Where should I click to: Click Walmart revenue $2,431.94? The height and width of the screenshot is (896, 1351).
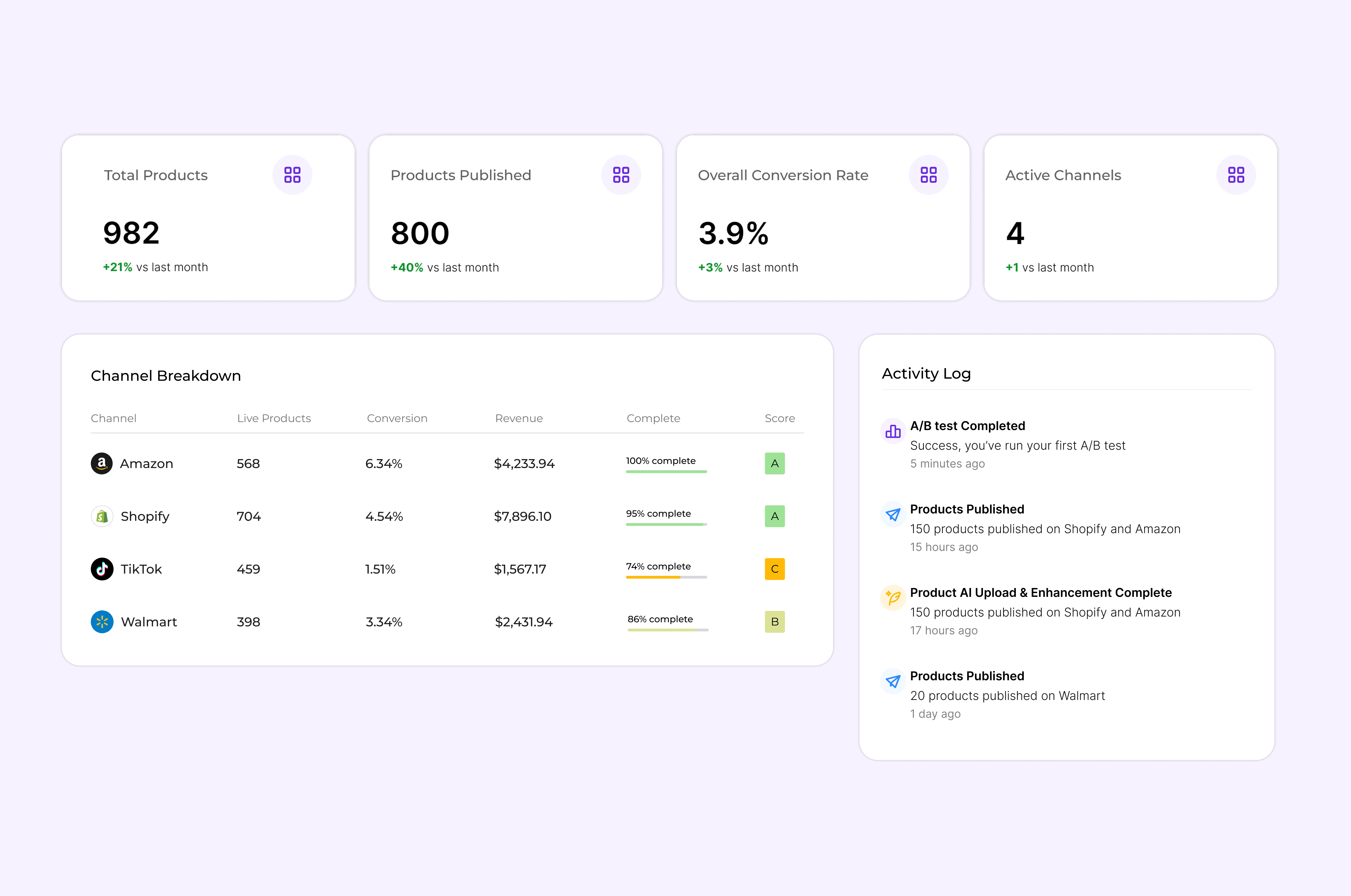coord(524,622)
